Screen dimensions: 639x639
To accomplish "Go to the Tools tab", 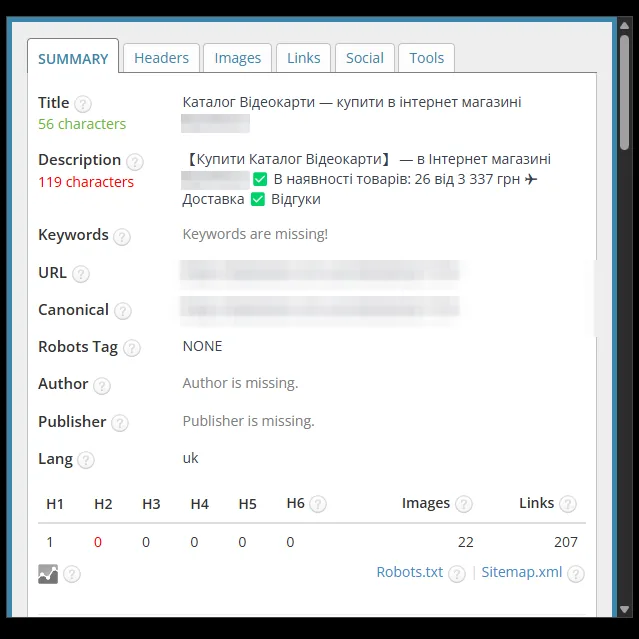I will pos(426,58).
